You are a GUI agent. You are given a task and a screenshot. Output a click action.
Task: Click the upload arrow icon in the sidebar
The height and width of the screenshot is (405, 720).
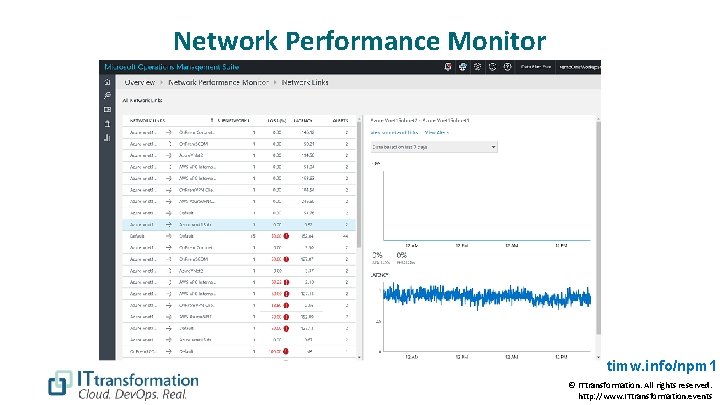click(107, 124)
